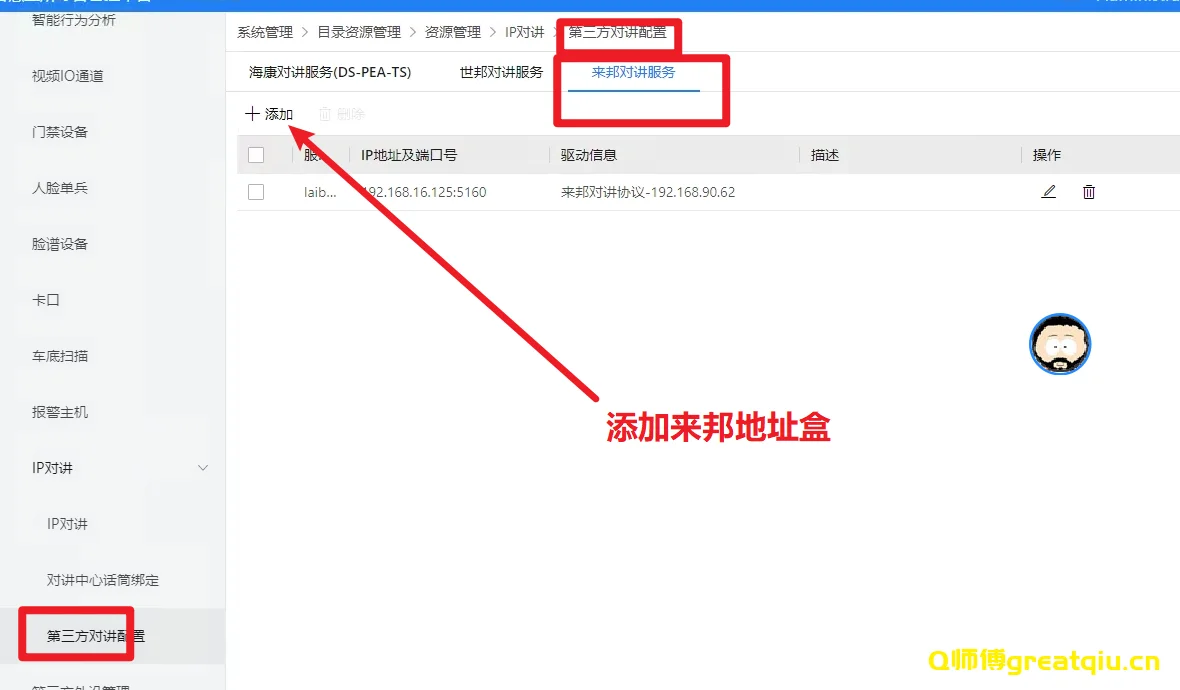Click the IP address 192.168.16.125:5160 cell
Viewport: 1180px width, 690px height.
pos(426,192)
